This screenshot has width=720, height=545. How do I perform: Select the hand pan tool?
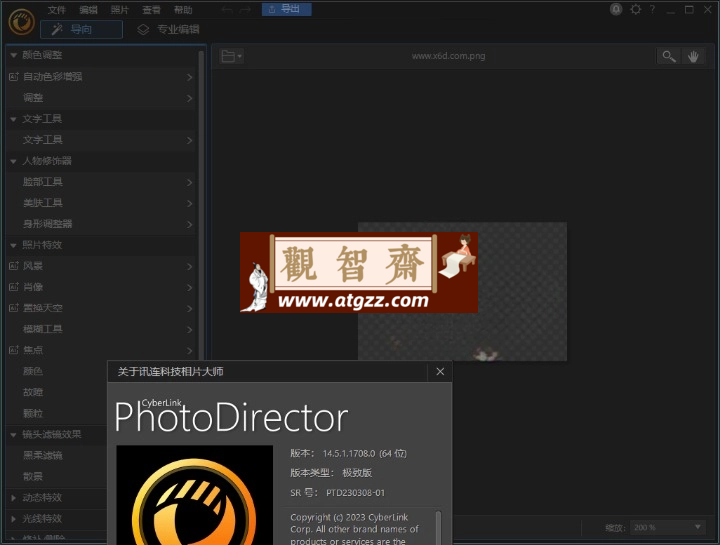(x=693, y=56)
